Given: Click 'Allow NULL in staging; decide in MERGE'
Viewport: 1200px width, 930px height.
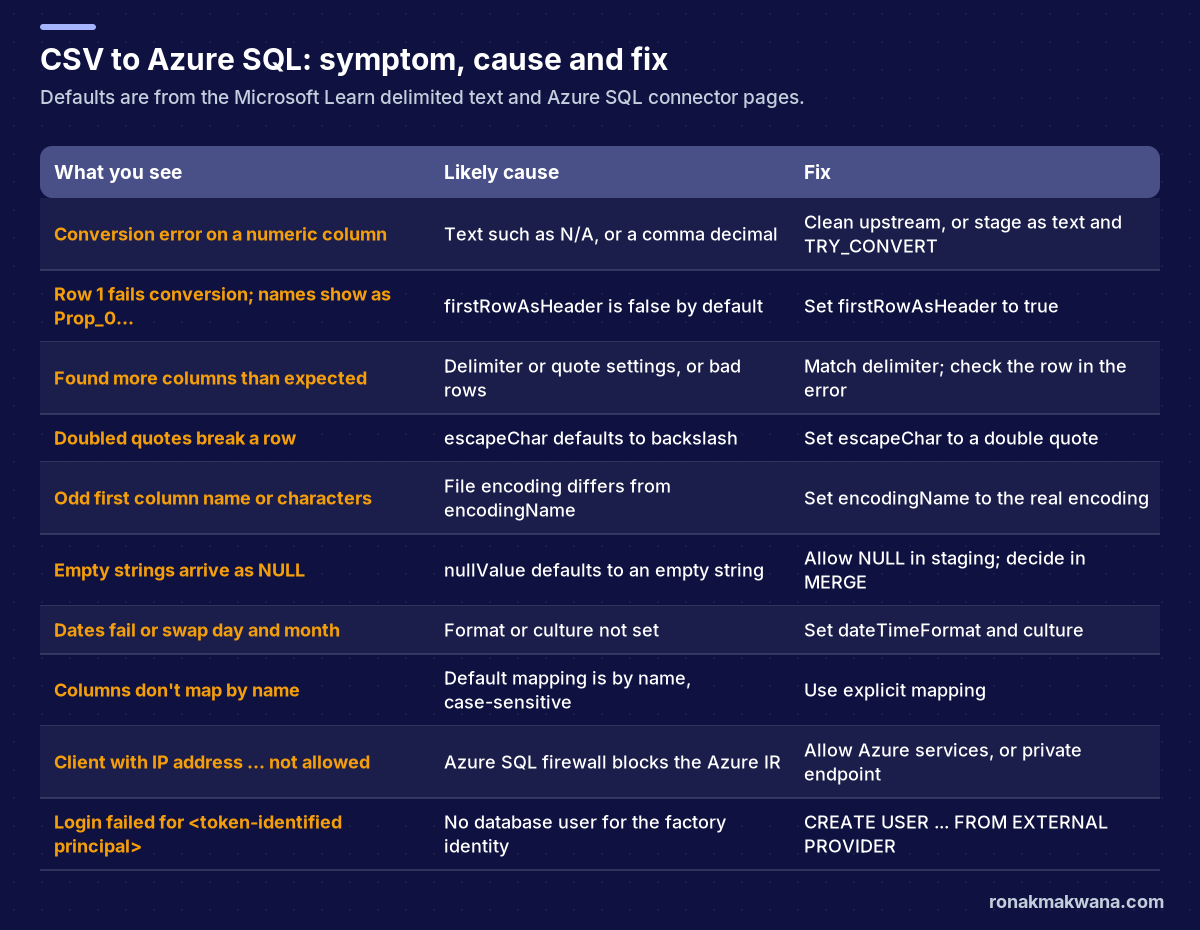Looking at the screenshot, I should [945, 570].
